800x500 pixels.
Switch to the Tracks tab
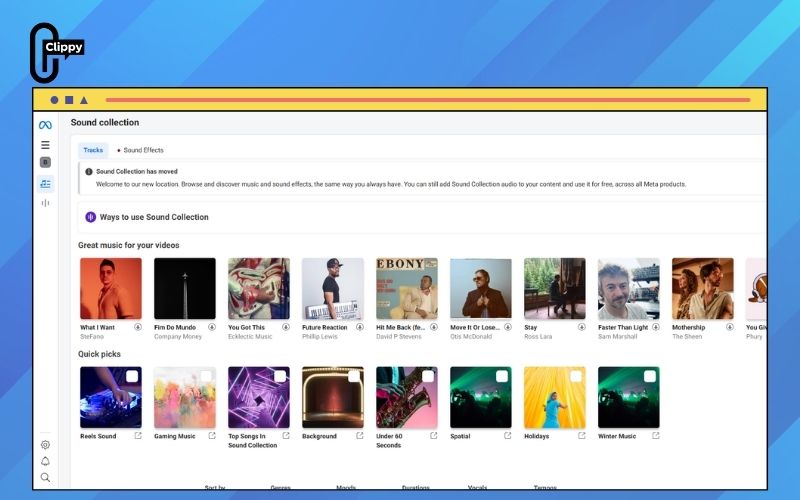(x=93, y=150)
